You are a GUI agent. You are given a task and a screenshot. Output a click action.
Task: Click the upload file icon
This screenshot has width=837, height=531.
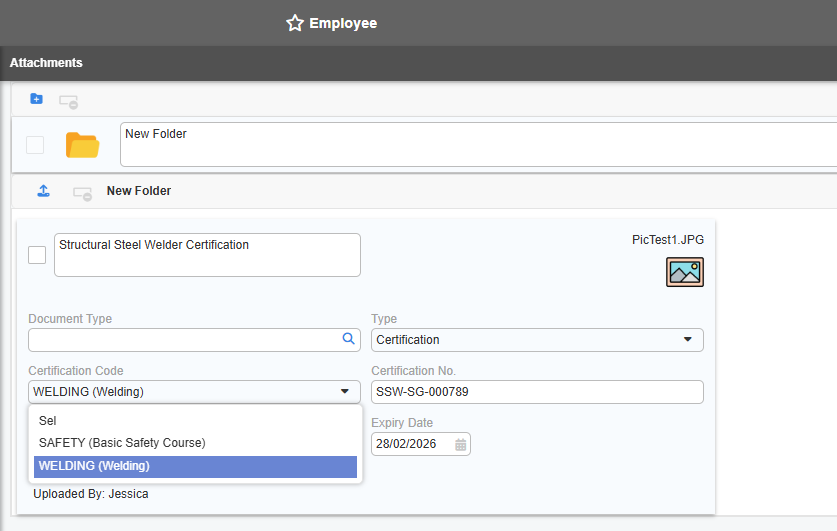coord(43,191)
